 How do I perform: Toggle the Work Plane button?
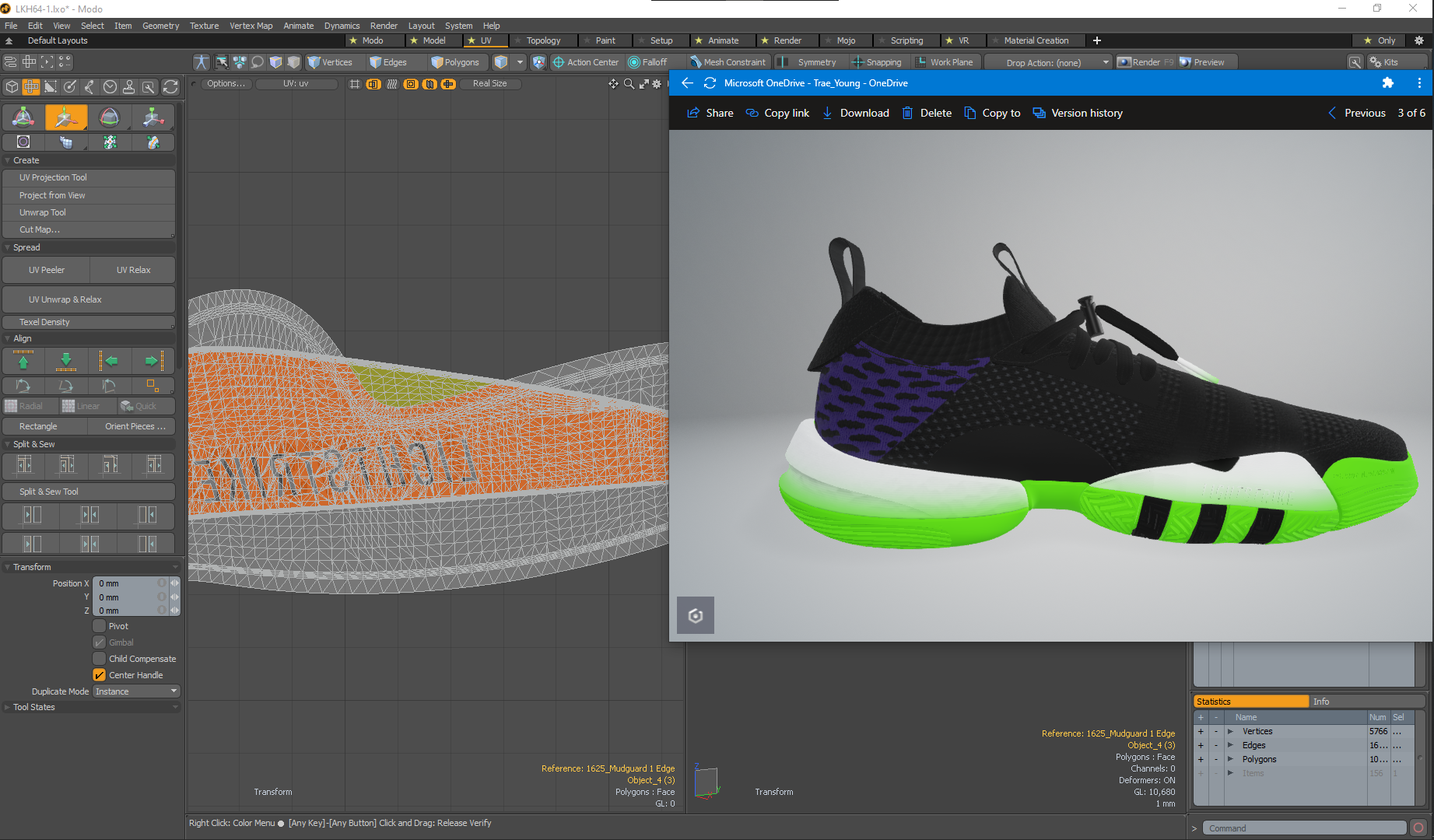click(x=945, y=62)
